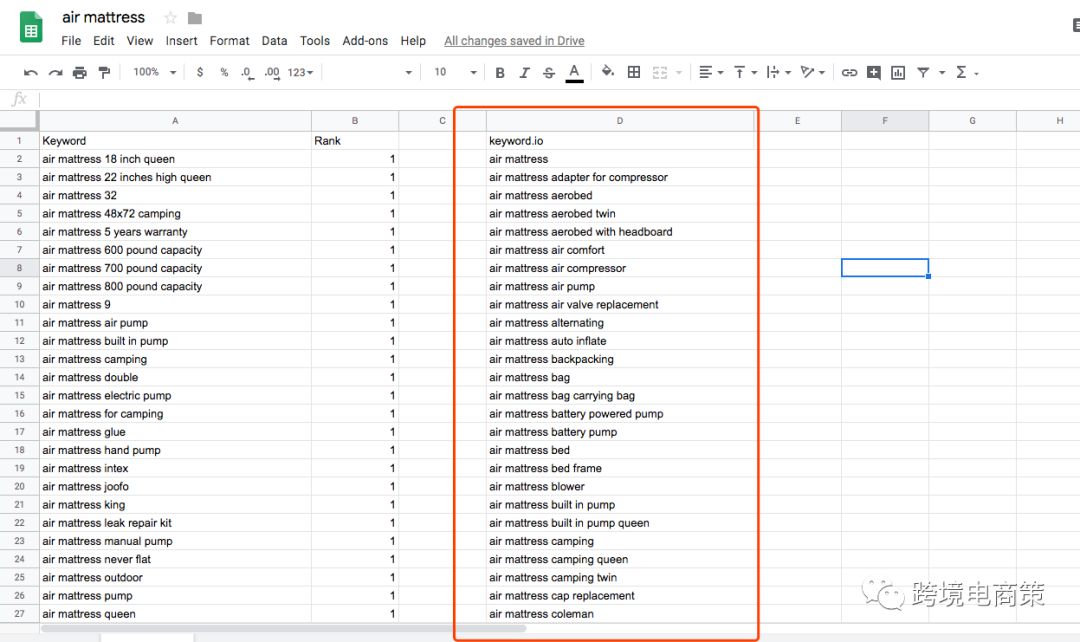The height and width of the screenshot is (642, 1080).
Task: Click the insert chart icon
Action: click(x=898, y=73)
